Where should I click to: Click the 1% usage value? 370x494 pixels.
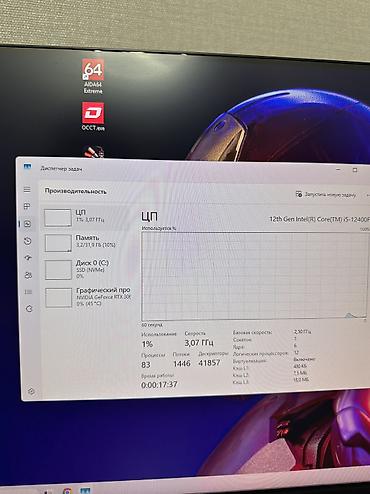click(x=147, y=344)
